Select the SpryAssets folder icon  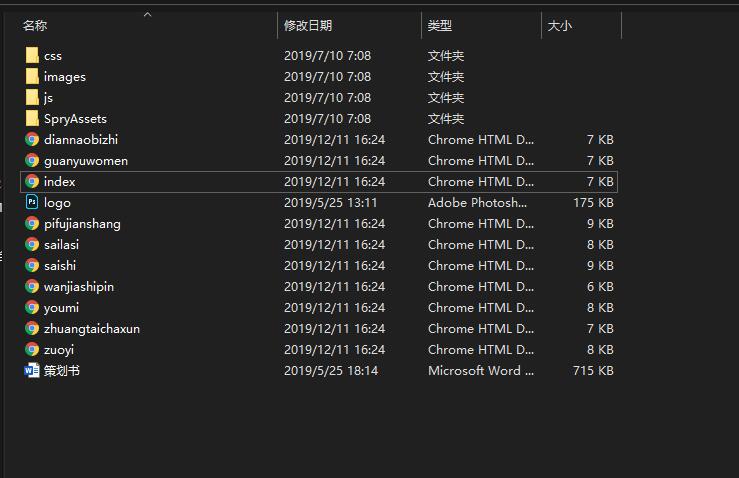tap(32, 118)
